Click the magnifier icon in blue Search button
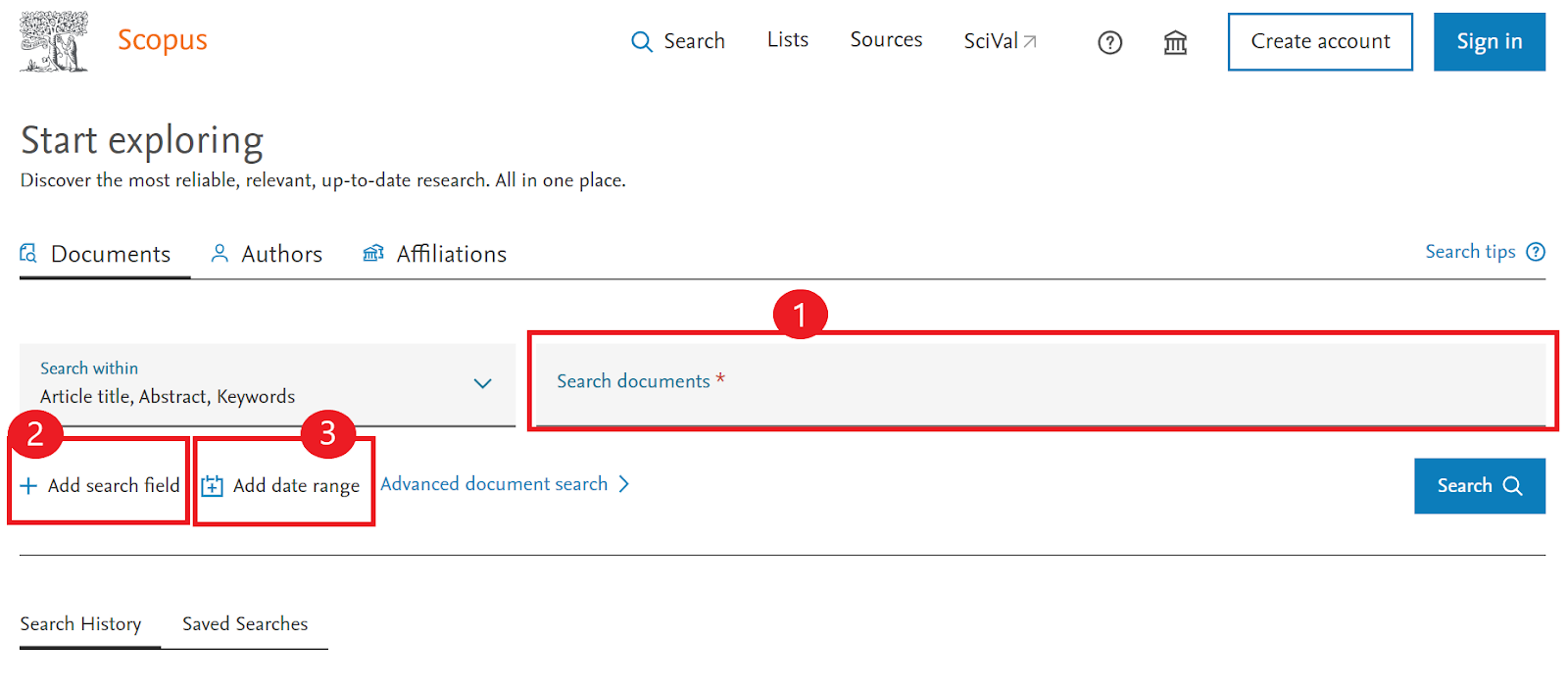The image size is (1568, 688). point(1513,486)
